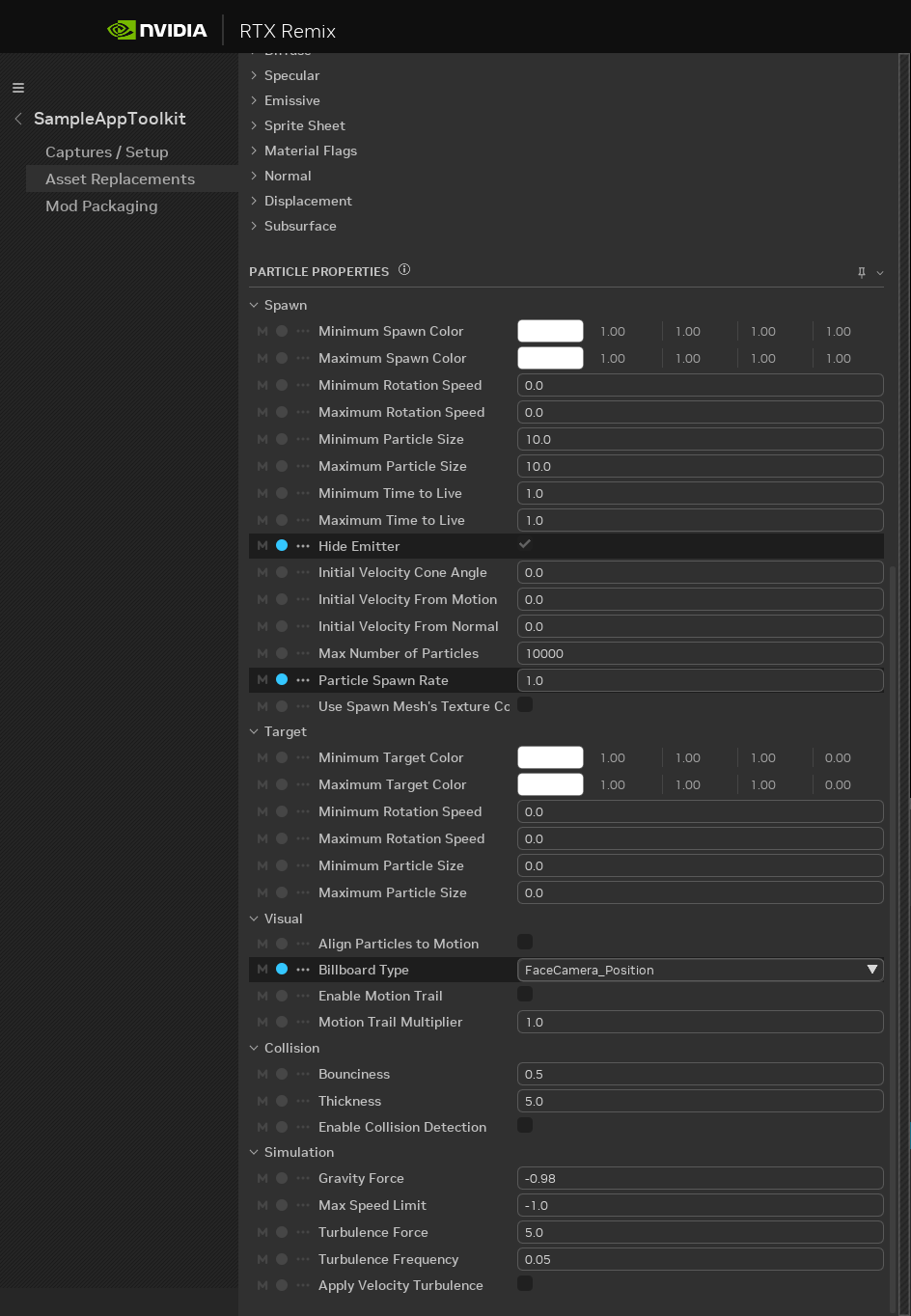Viewport: 911px width, 1316px height.
Task: Click the Max Number of Particles field
Action: tap(700, 653)
